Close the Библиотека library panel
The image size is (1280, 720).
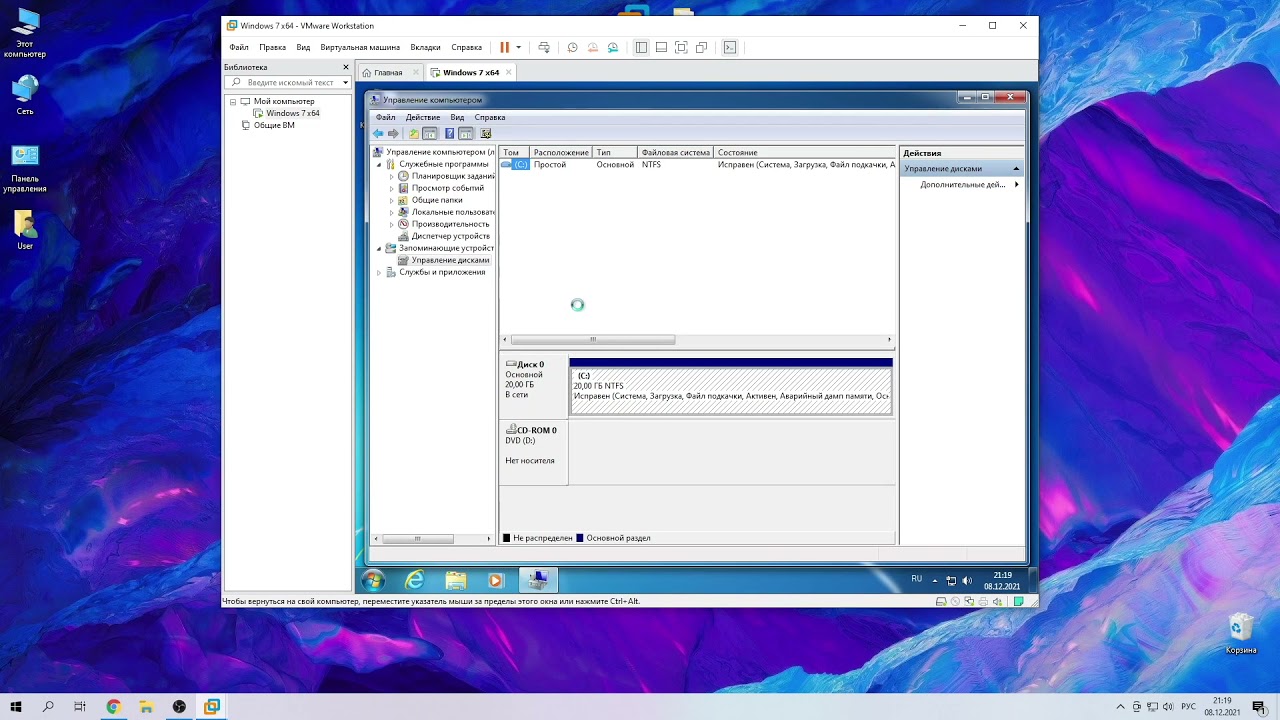346,67
